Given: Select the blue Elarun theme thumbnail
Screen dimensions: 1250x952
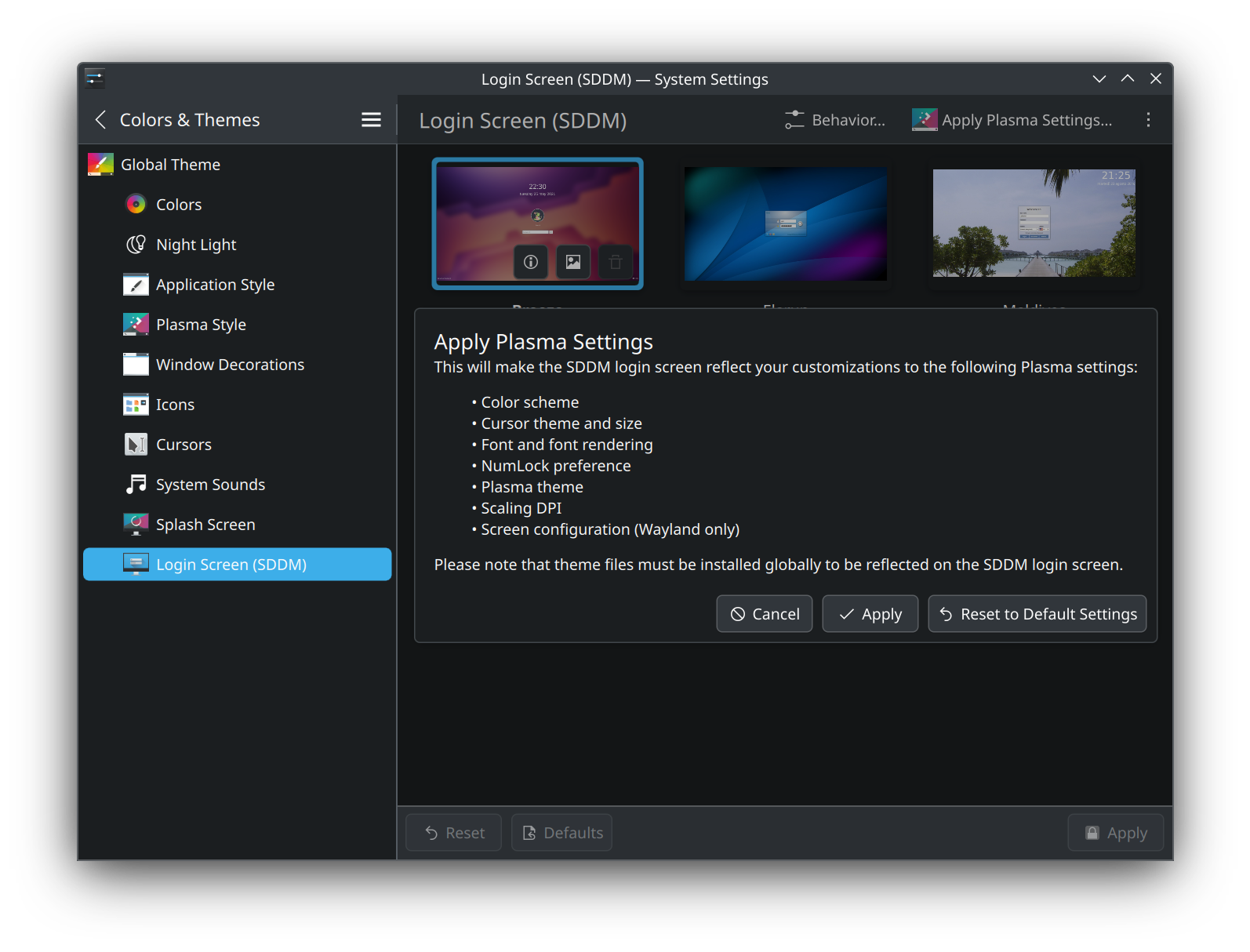Looking at the screenshot, I should click(x=786, y=223).
